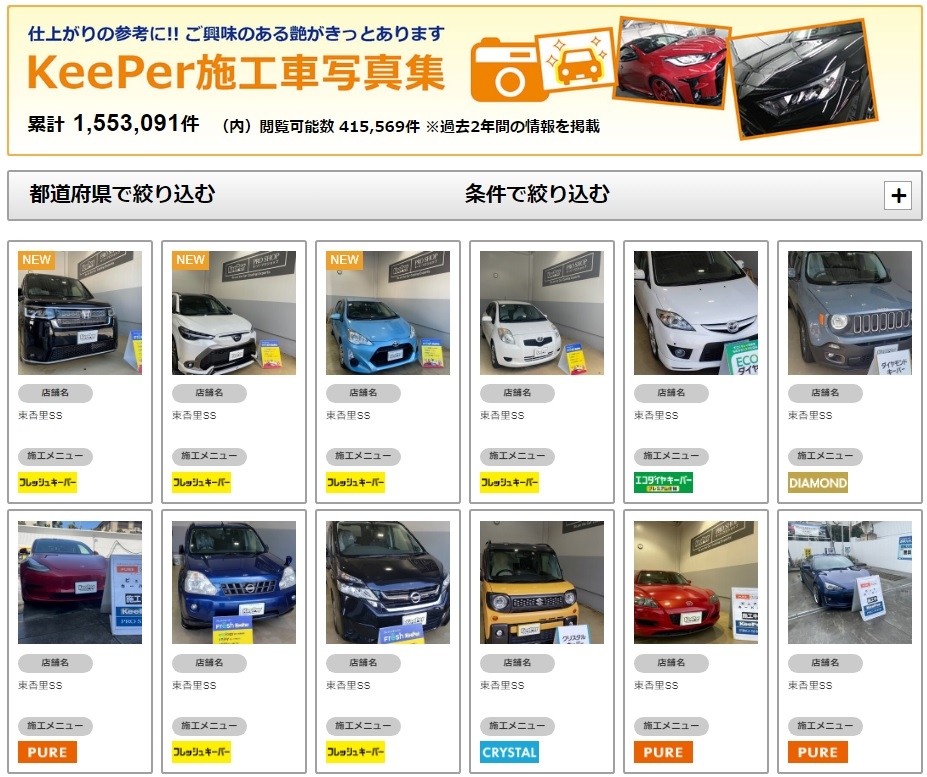
Task: Click 東香里SS store name under Jeep card
Action: tap(810, 416)
